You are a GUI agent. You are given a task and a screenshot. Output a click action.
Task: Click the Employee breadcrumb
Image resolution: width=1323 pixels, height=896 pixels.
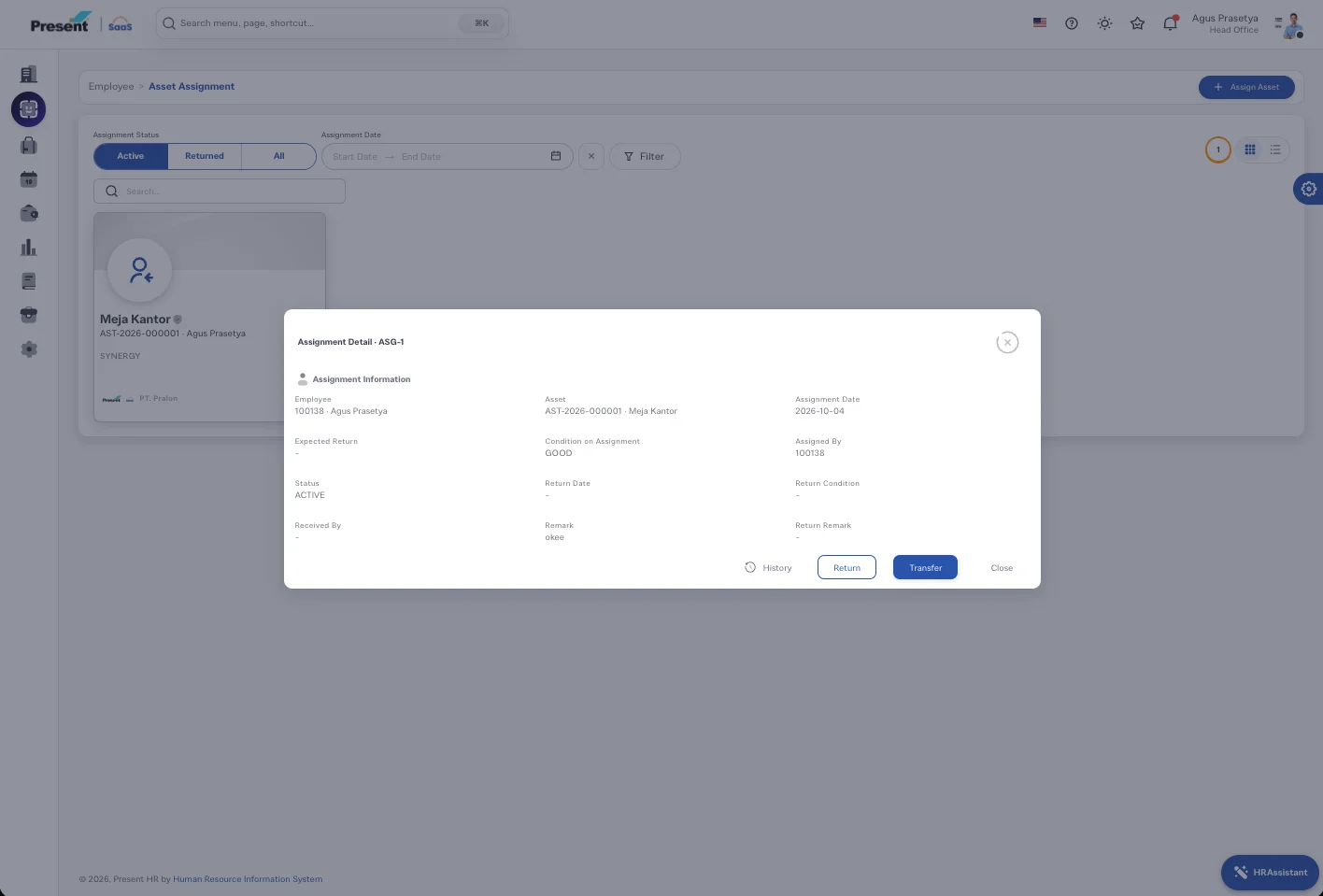(x=111, y=87)
